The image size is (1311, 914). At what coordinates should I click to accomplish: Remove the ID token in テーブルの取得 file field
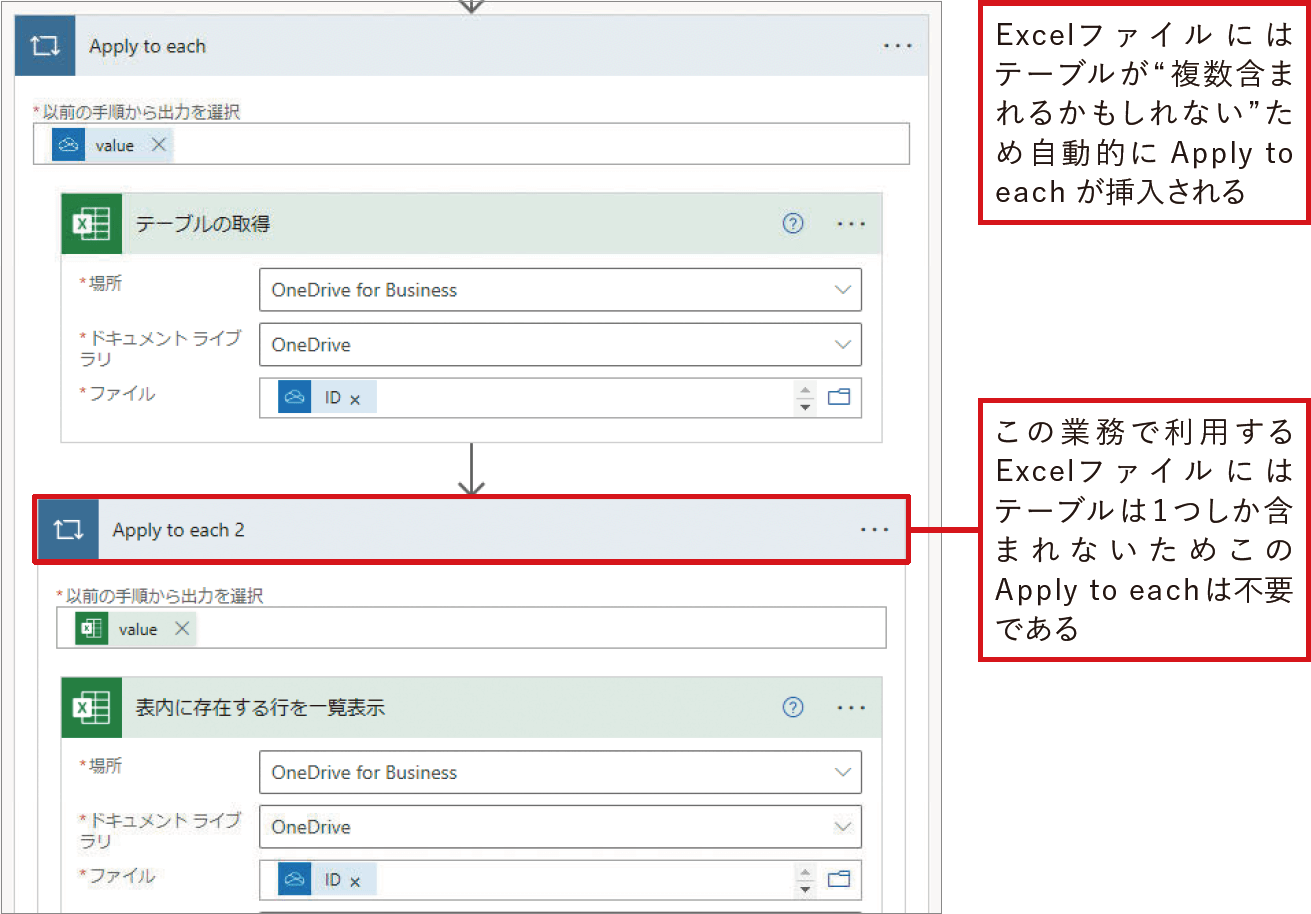[x=355, y=398]
